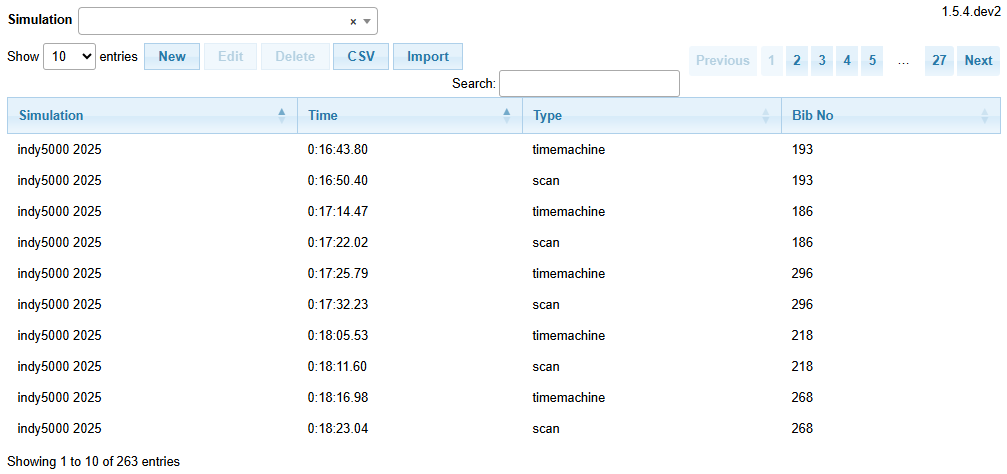Go to page 3

point(822,61)
